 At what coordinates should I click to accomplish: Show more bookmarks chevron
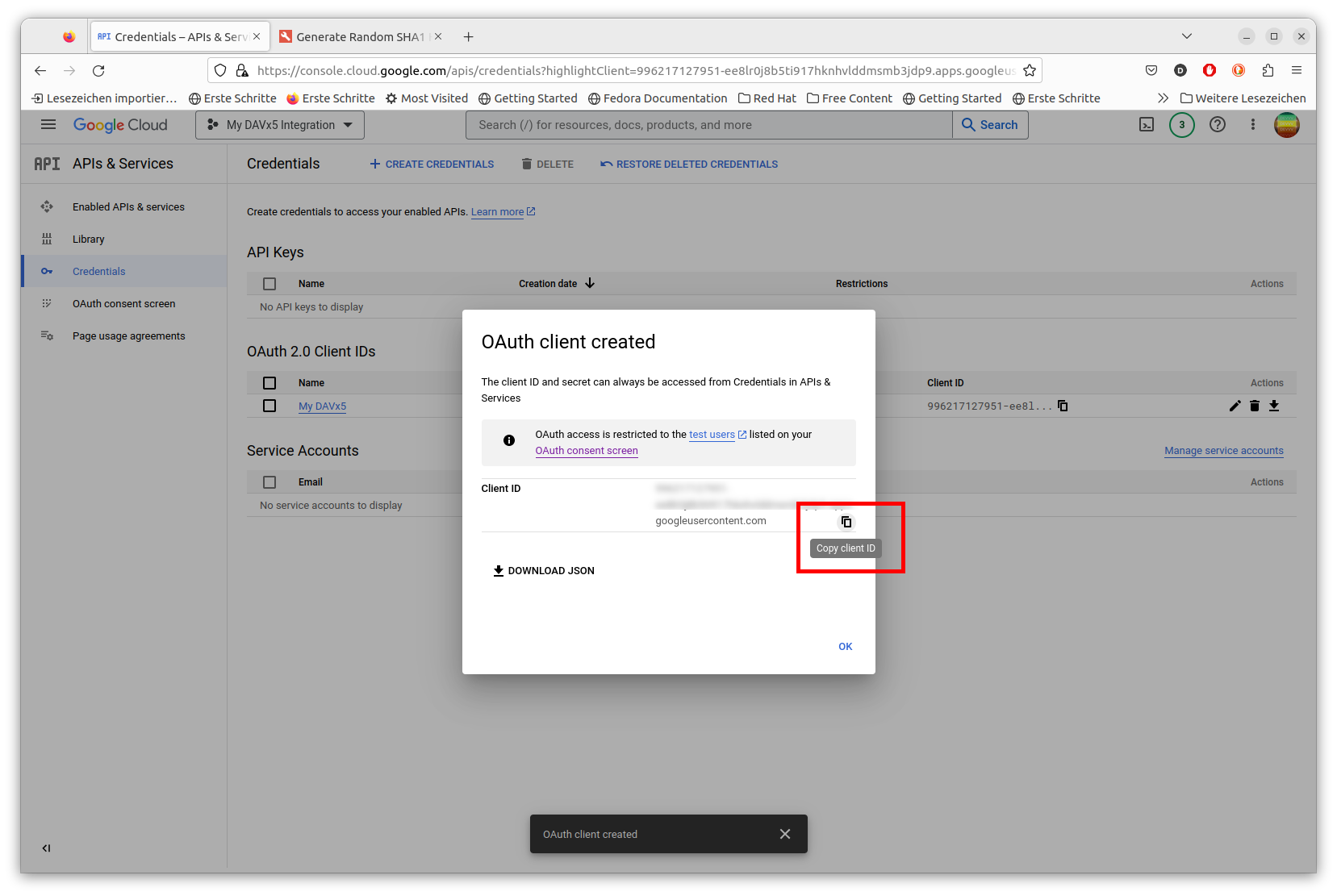point(1163,98)
